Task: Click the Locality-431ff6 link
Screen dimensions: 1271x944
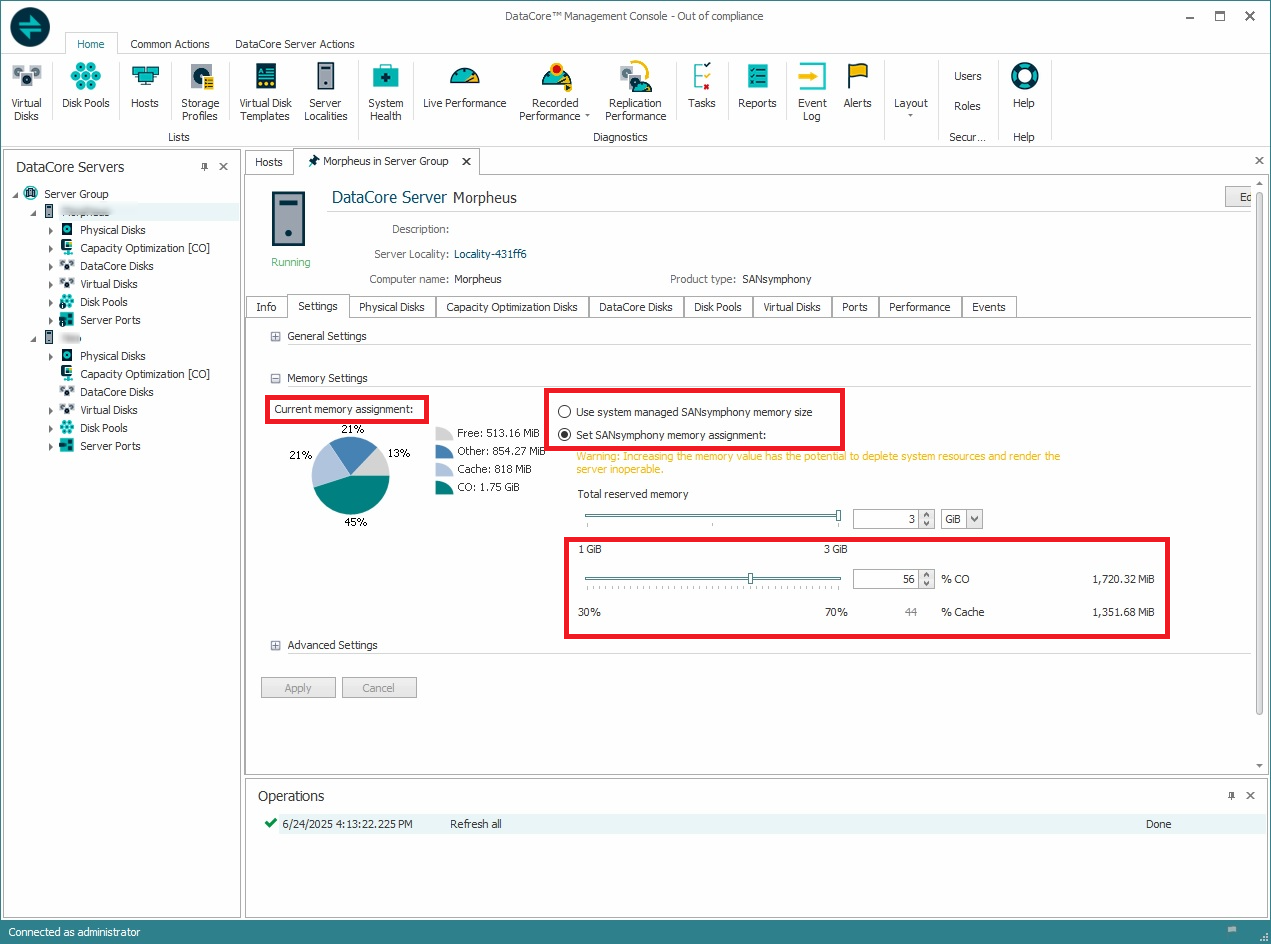Action: click(x=490, y=254)
